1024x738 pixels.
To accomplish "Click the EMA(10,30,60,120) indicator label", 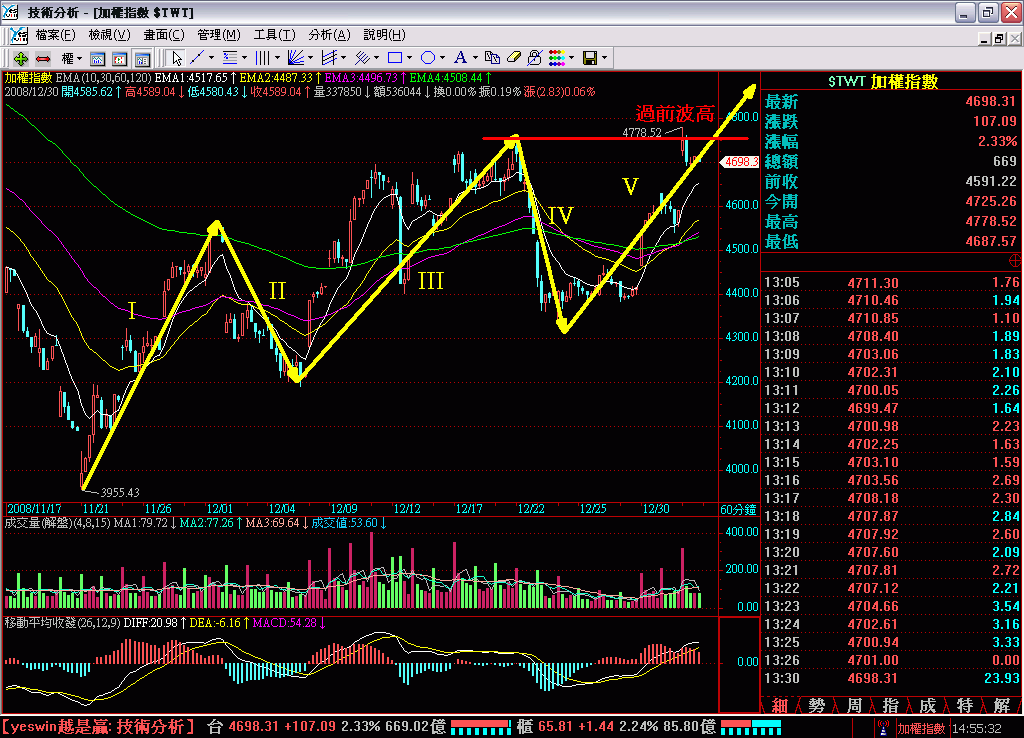I will (x=103, y=78).
